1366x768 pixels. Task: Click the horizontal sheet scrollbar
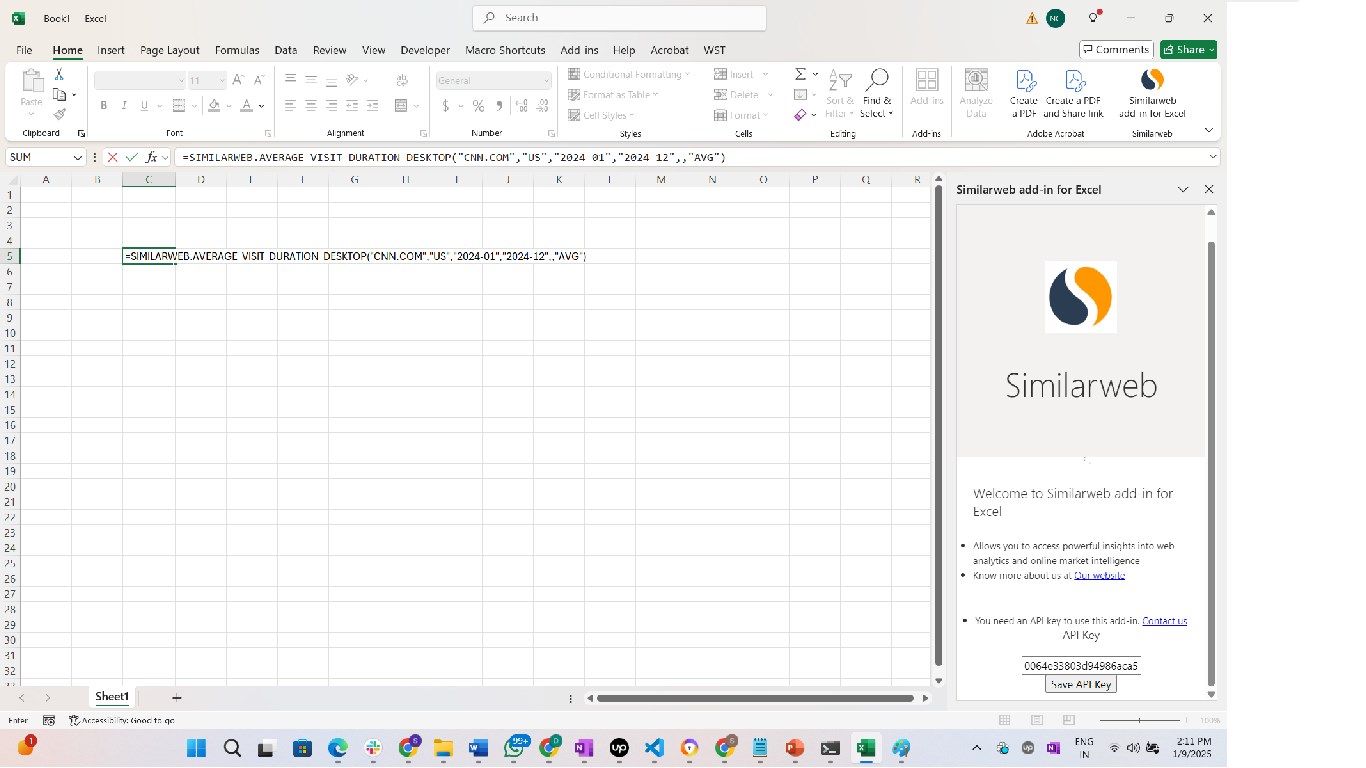(756, 698)
